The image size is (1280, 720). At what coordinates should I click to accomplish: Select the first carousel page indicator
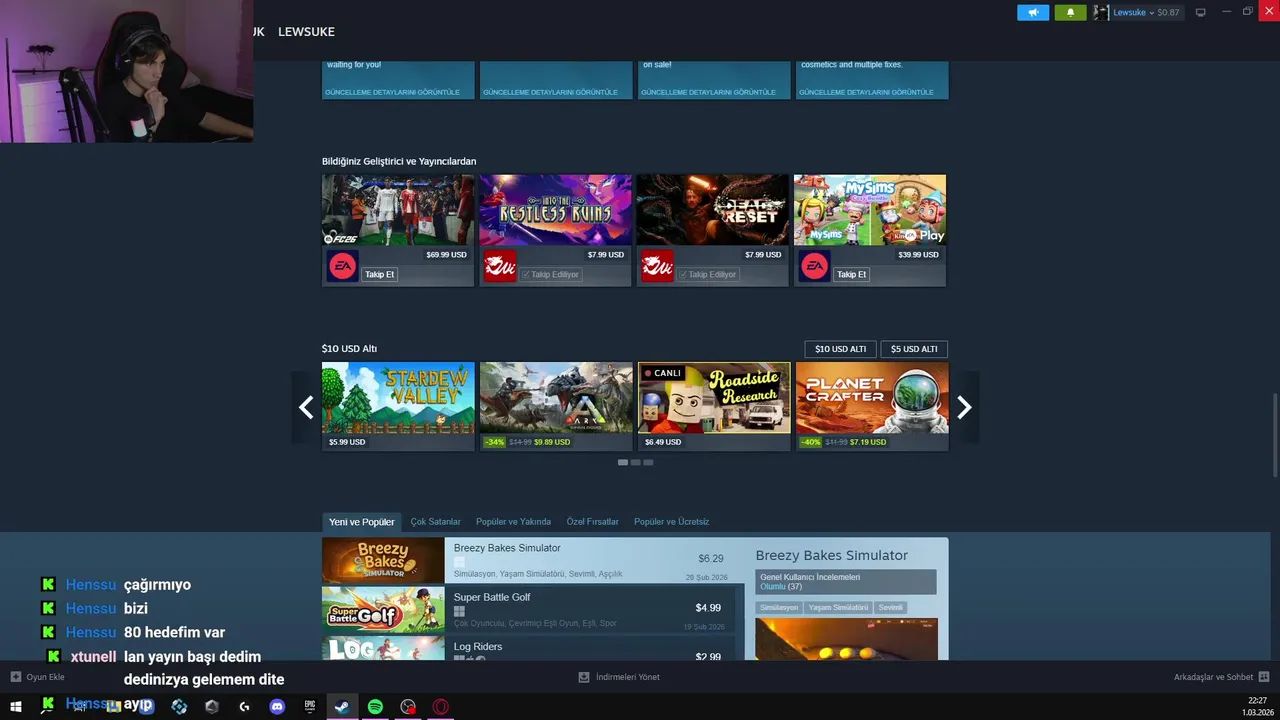[x=623, y=462]
